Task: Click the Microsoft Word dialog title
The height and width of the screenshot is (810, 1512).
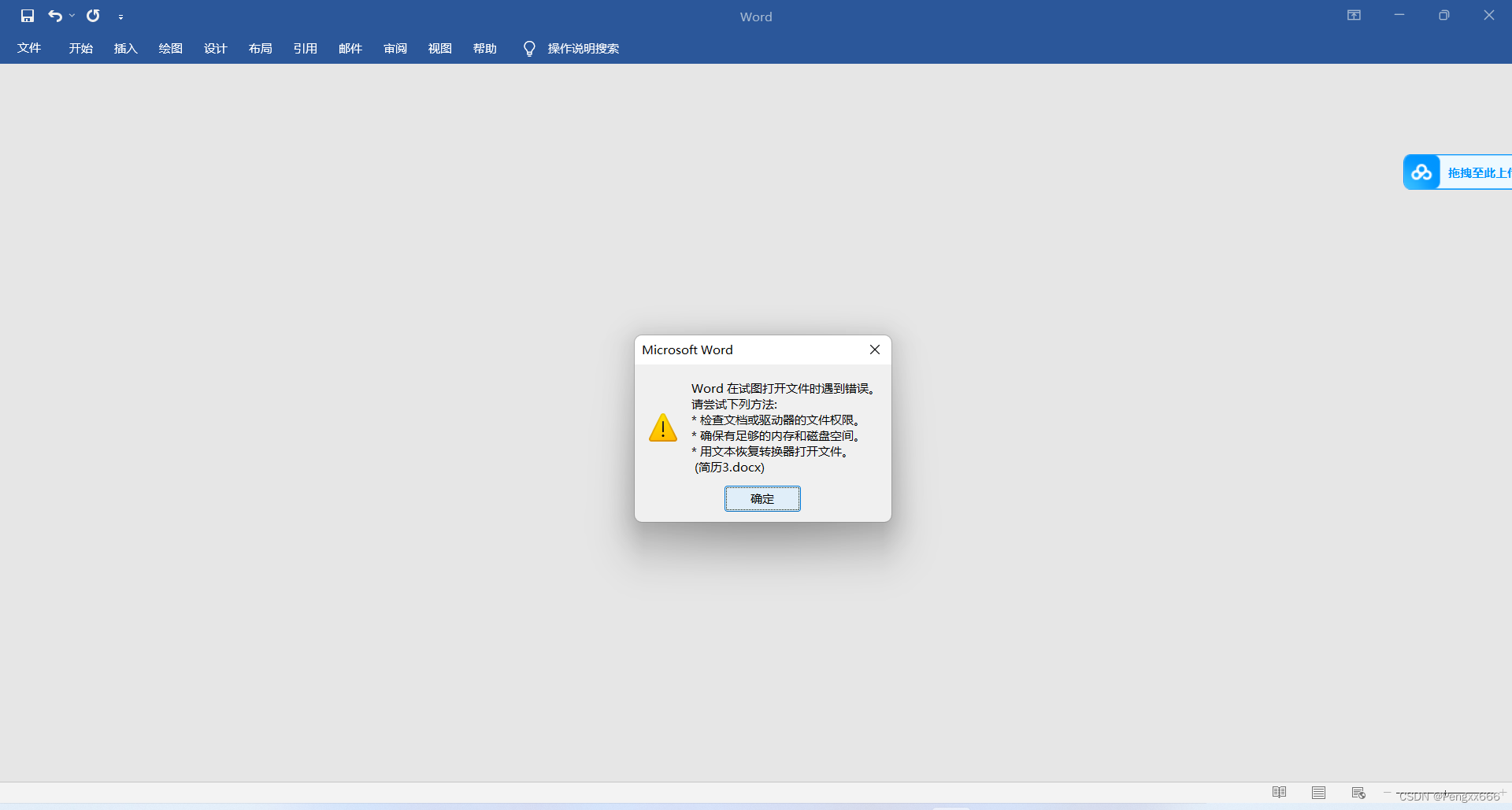Action: (687, 350)
